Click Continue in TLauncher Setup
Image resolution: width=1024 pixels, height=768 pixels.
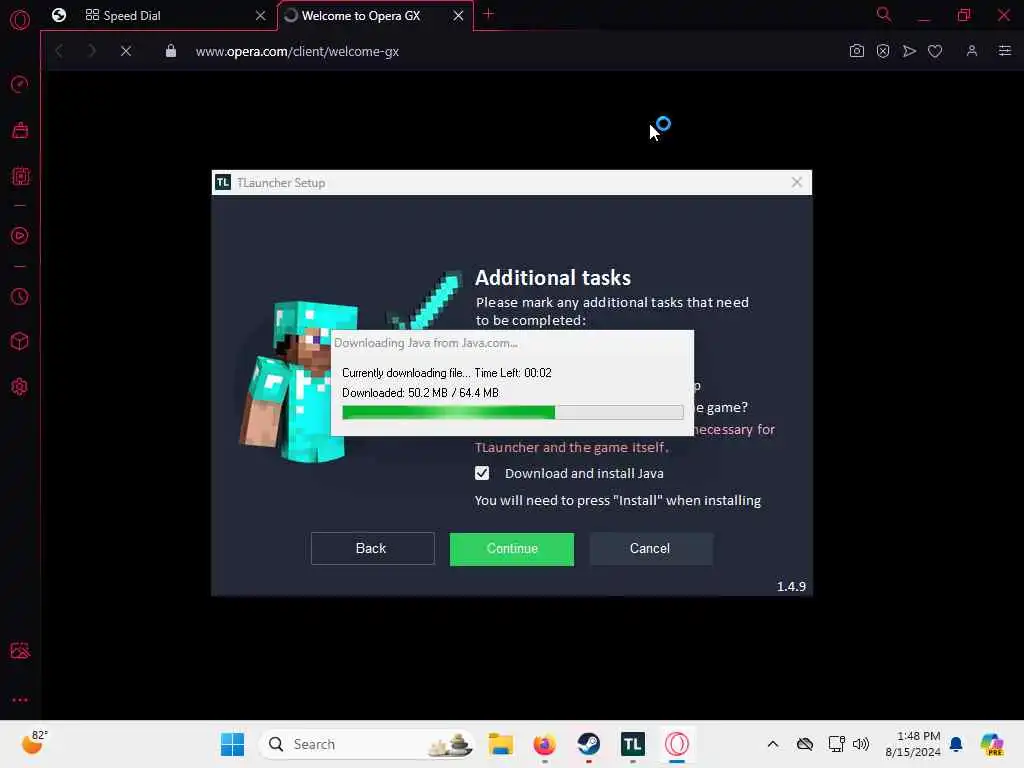pyautogui.click(x=512, y=549)
